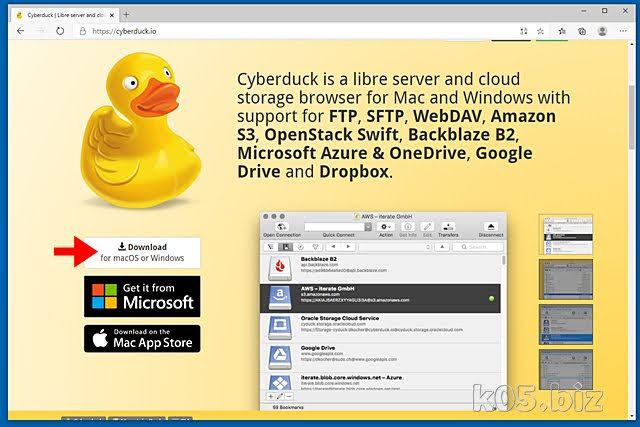Open the Edge settings and more menu
The height and width of the screenshot is (427, 640).
[x=623, y=31]
